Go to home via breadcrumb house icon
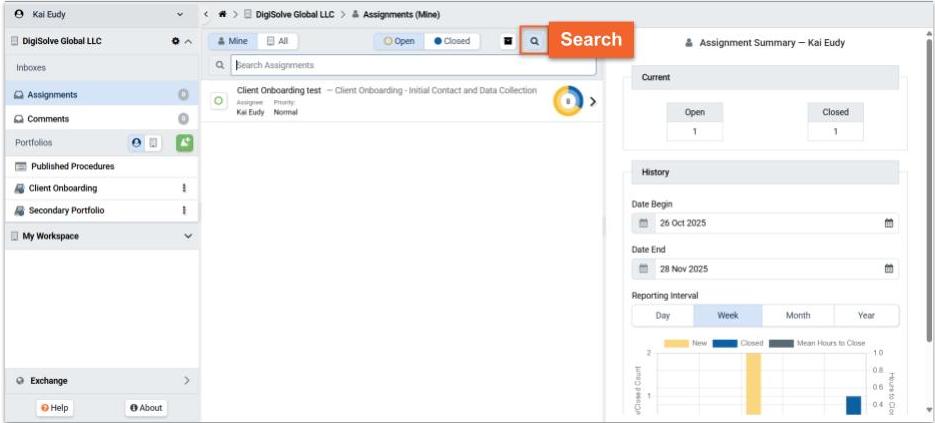This screenshot has width=935, height=423. [220, 15]
